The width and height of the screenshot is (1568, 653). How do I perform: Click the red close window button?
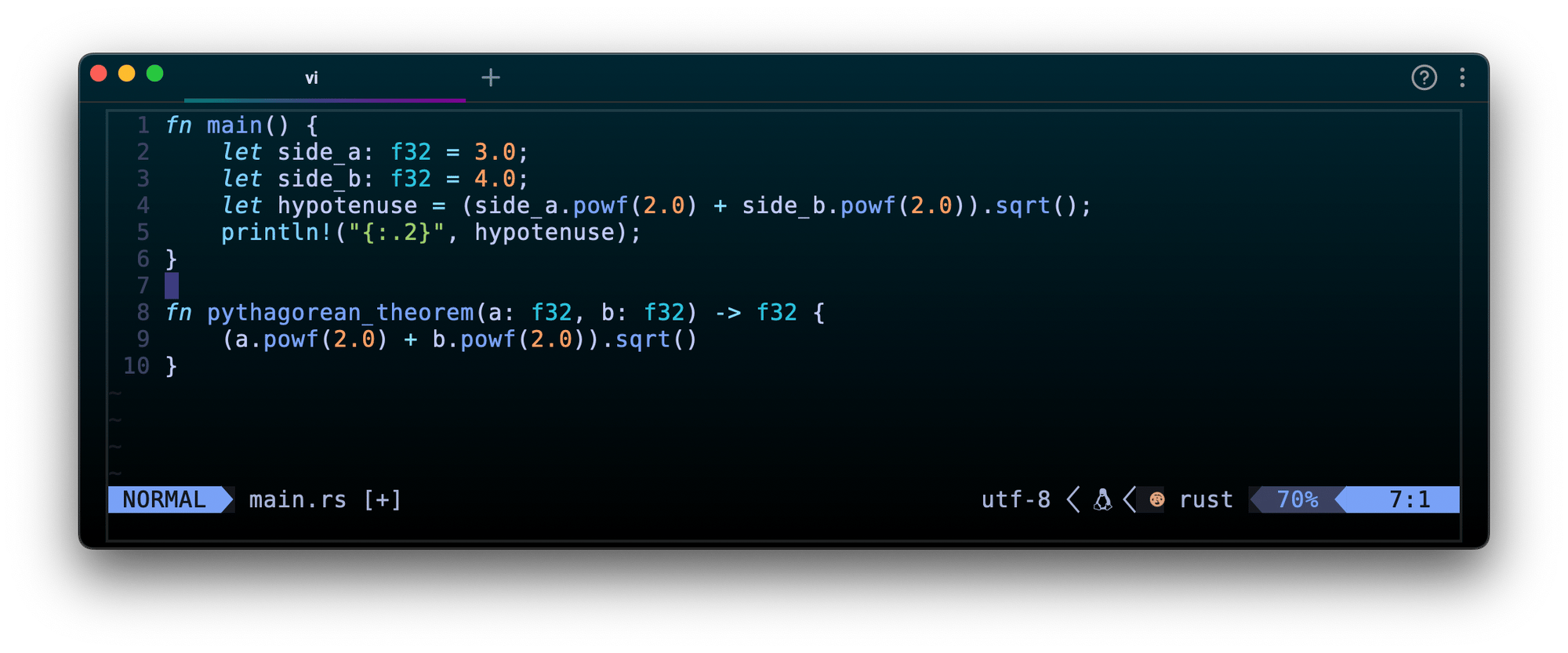tap(99, 74)
